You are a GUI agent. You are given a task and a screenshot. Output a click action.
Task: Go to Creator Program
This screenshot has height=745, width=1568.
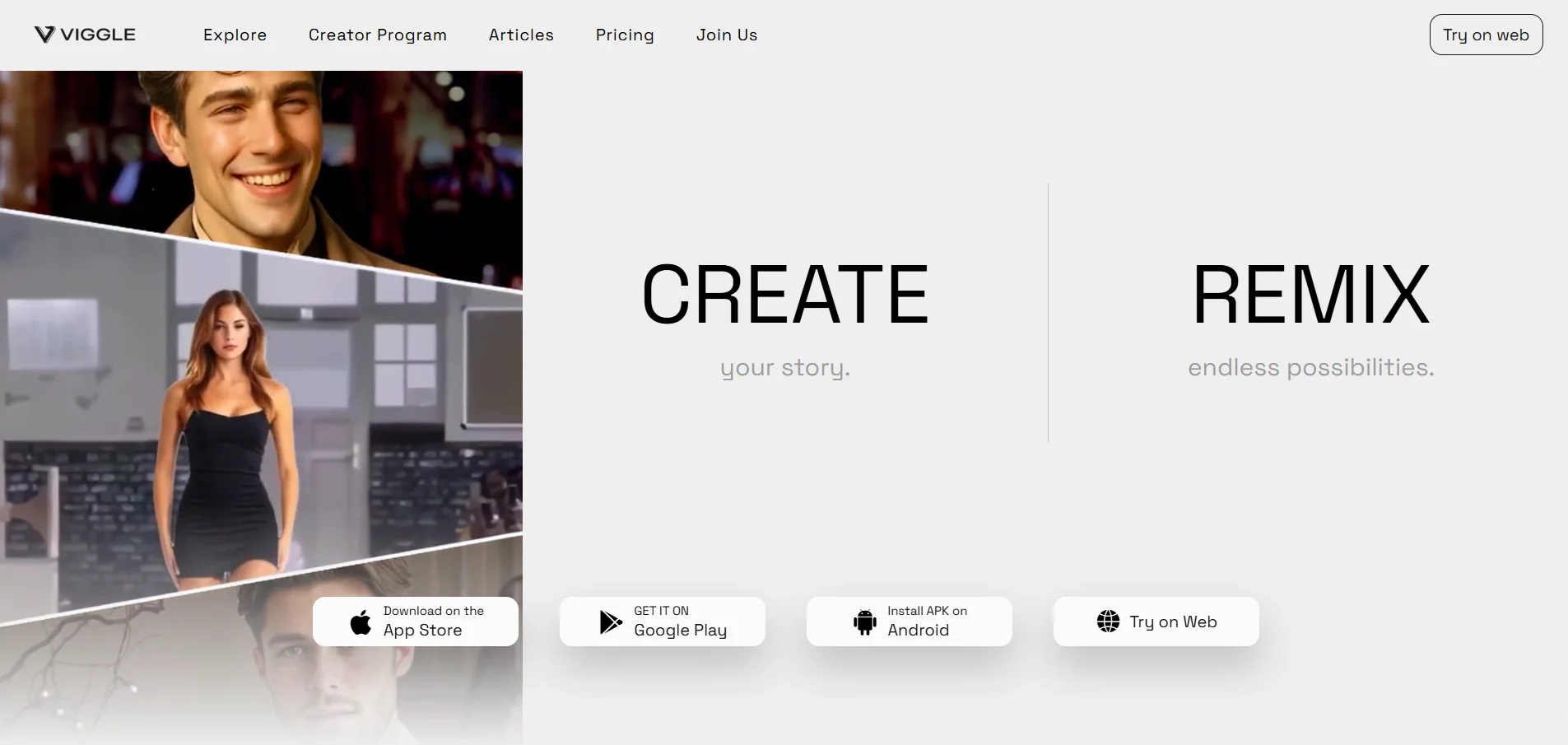coord(377,35)
